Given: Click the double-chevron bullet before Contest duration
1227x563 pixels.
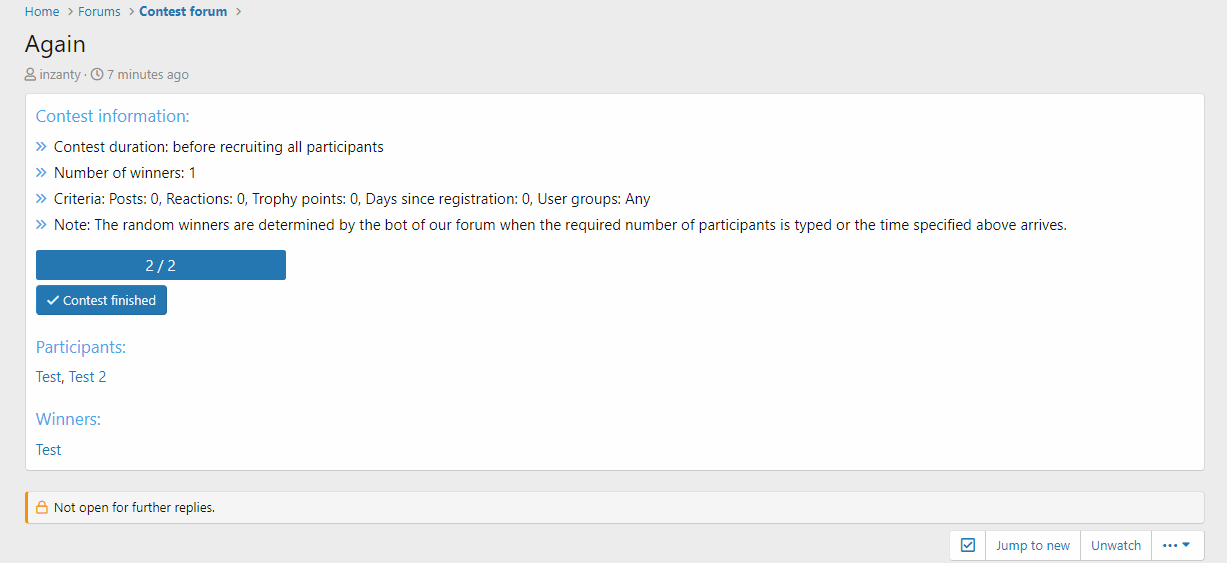Looking at the screenshot, I should [x=42, y=147].
